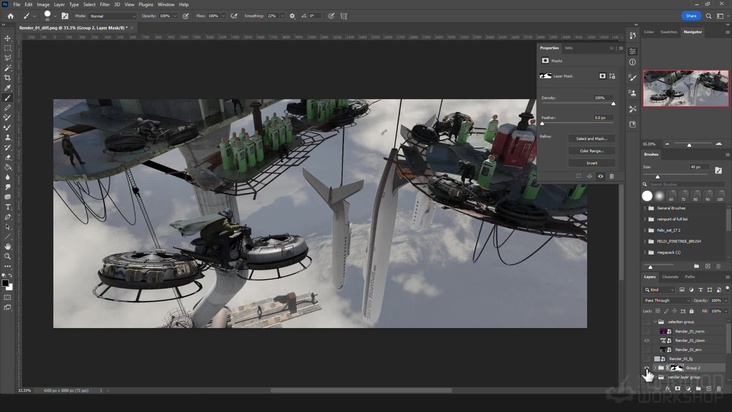Toggle pressure for opacity icon
Screen dimensions: 732x412
click(x=186, y=16)
